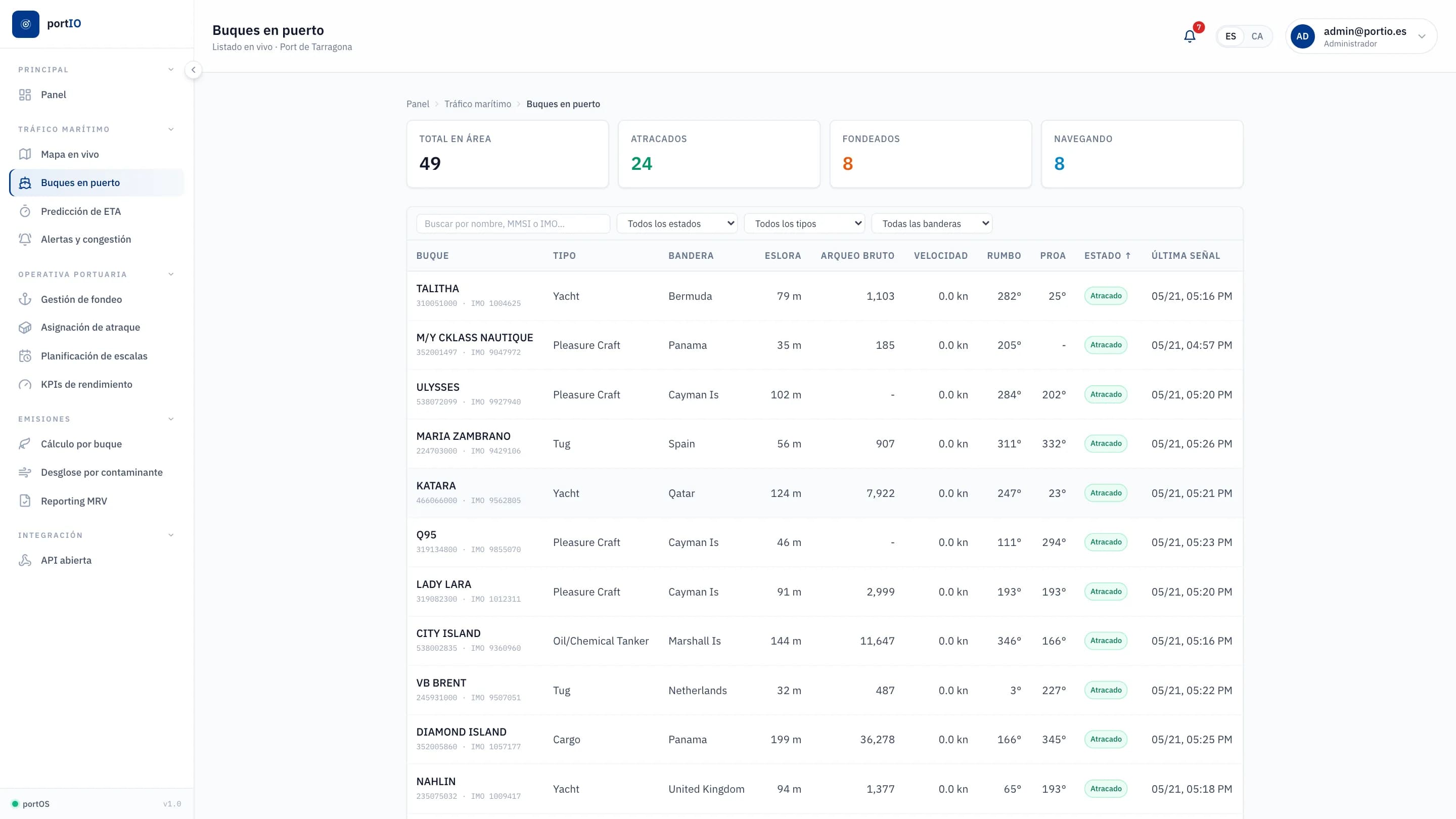
Task: Open Predicción de ETA timer icon
Action: 25,211
